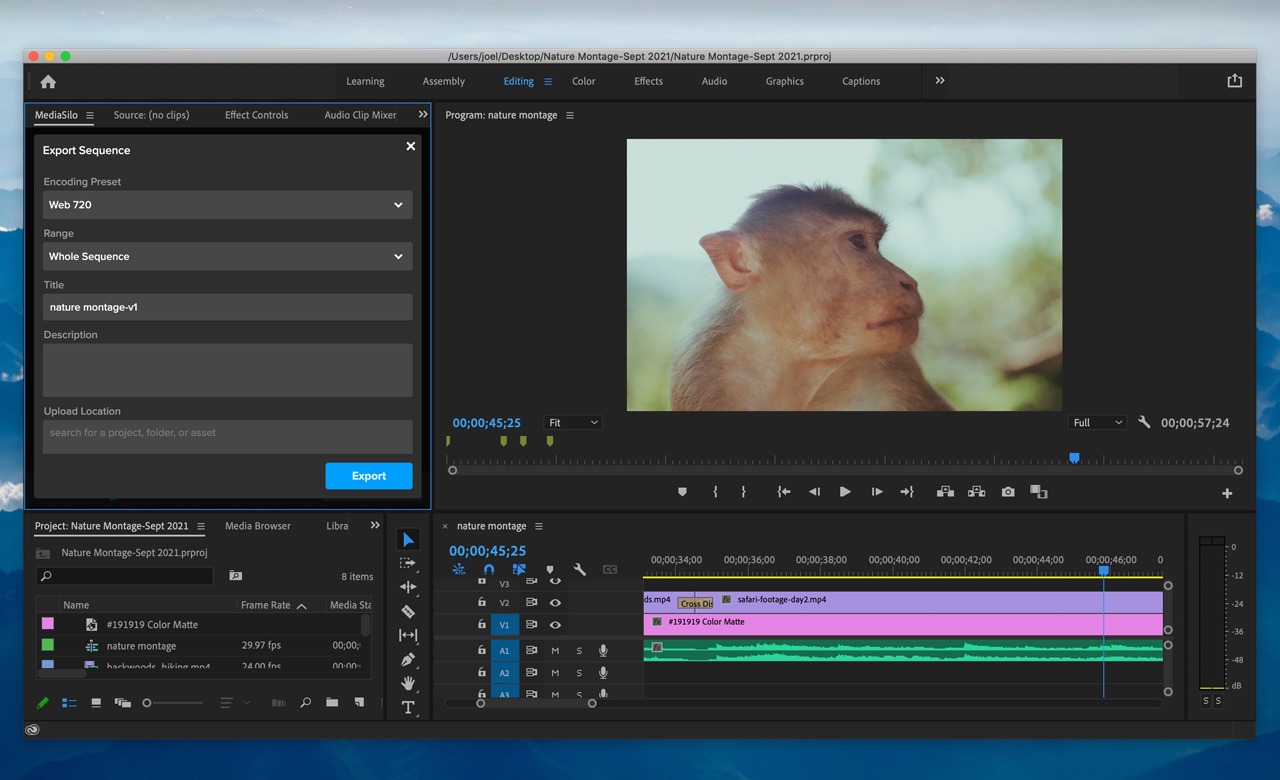Image resolution: width=1280 pixels, height=780 pixels.
Task: Click the Add Marker icon in Program monitor
Action: [682, 492]
